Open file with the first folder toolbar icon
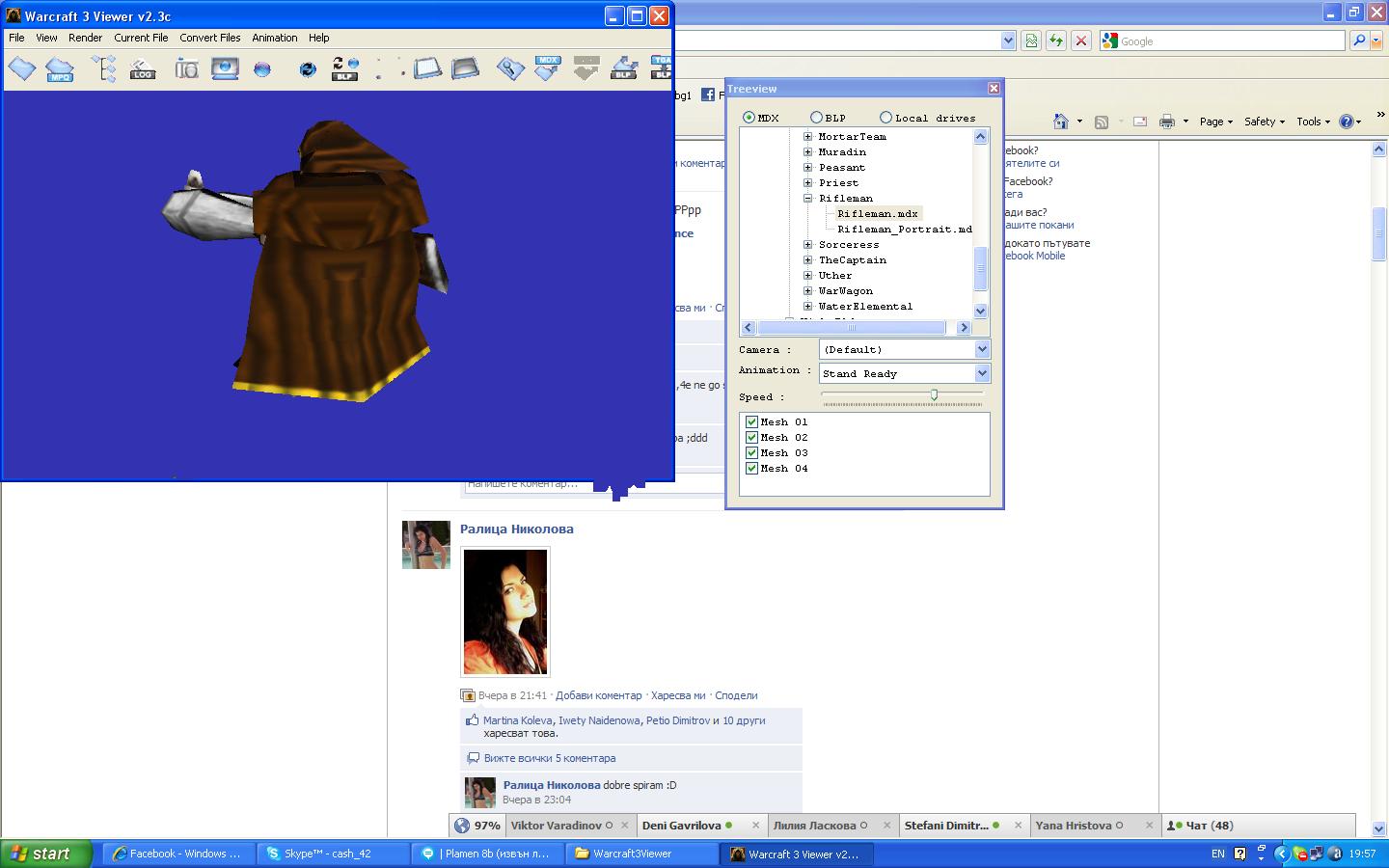This screenshot has height=868, width=1389. click(22, 68)
